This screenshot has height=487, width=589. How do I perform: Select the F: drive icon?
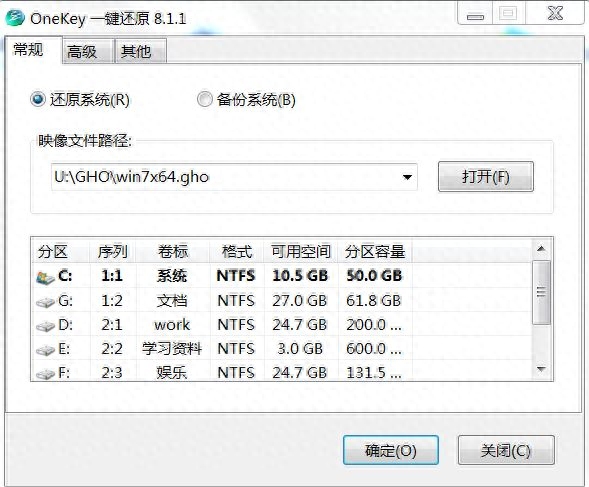(x=45, y=374)
